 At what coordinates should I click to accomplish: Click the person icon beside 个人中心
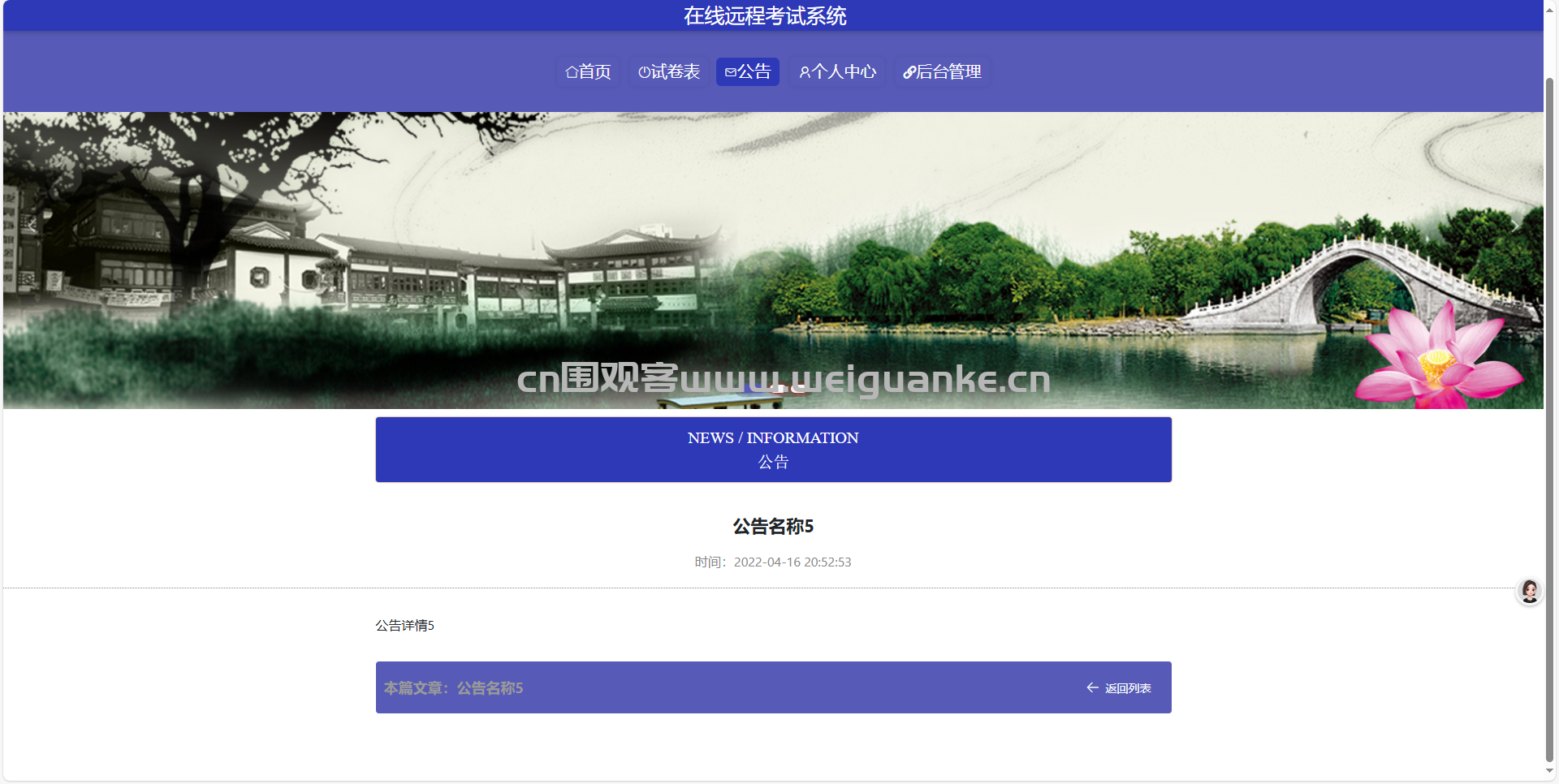tap(805, 72)
